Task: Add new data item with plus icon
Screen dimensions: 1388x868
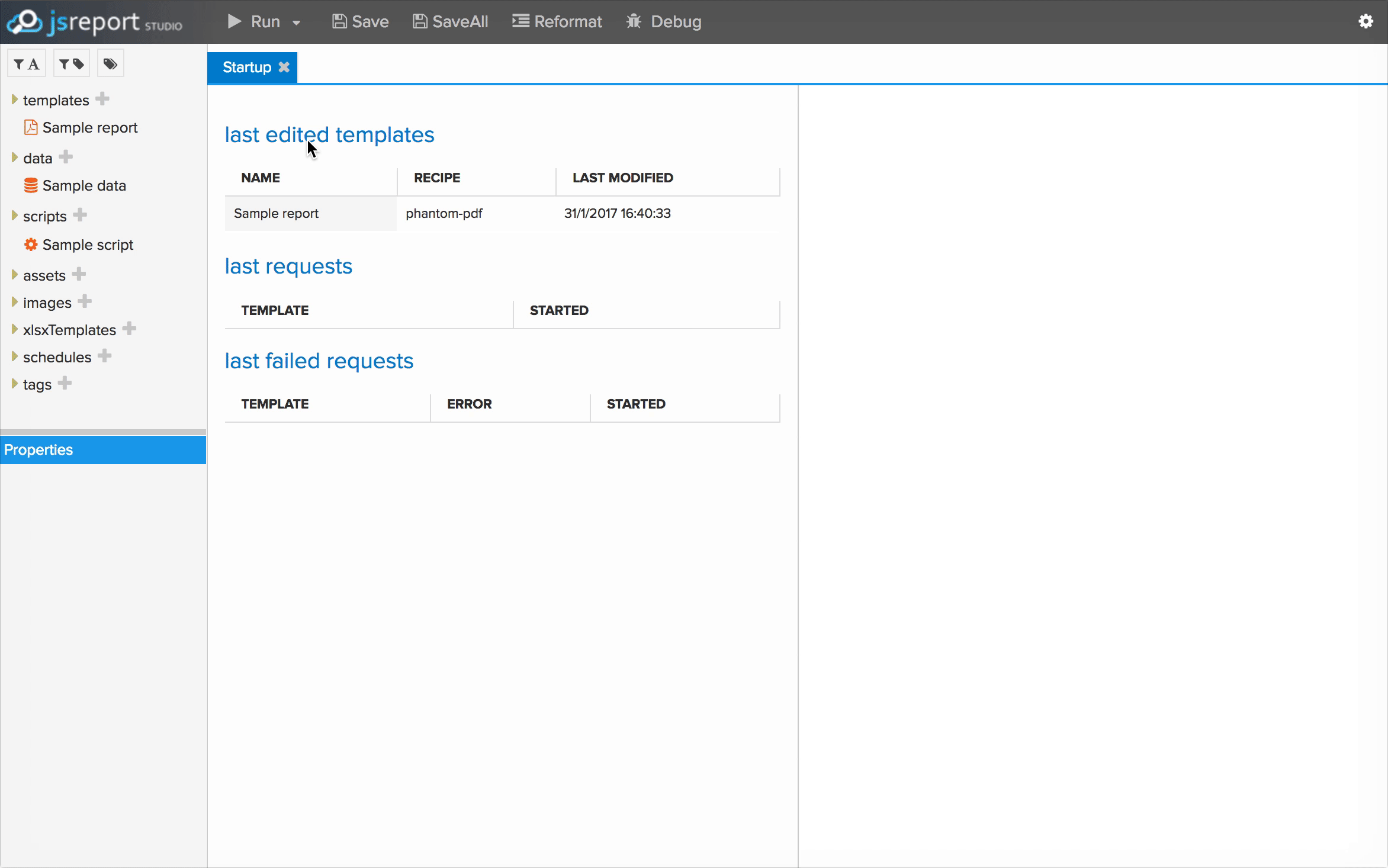Action: 66,157
